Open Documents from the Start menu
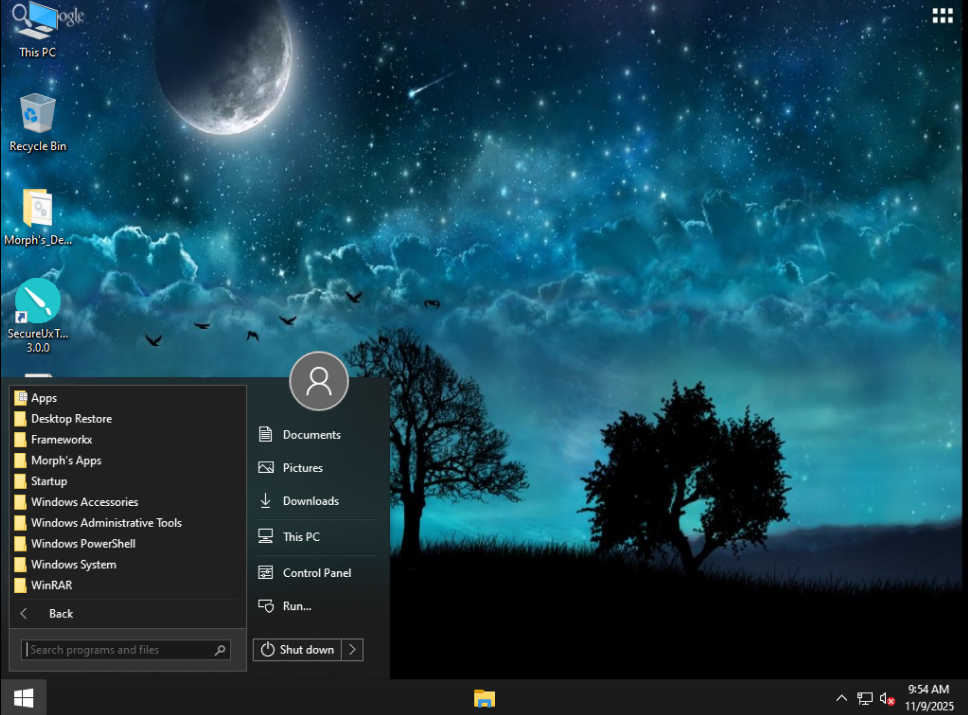Viewport: 968px width, 715px height. (311, 435)
